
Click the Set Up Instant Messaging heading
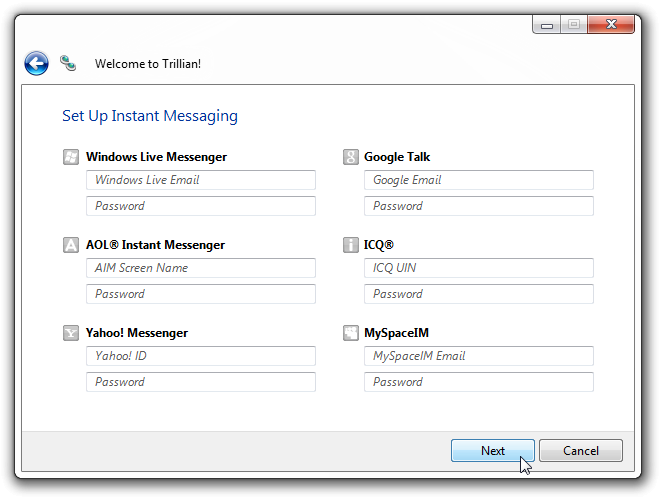click(x=150, y=116)
